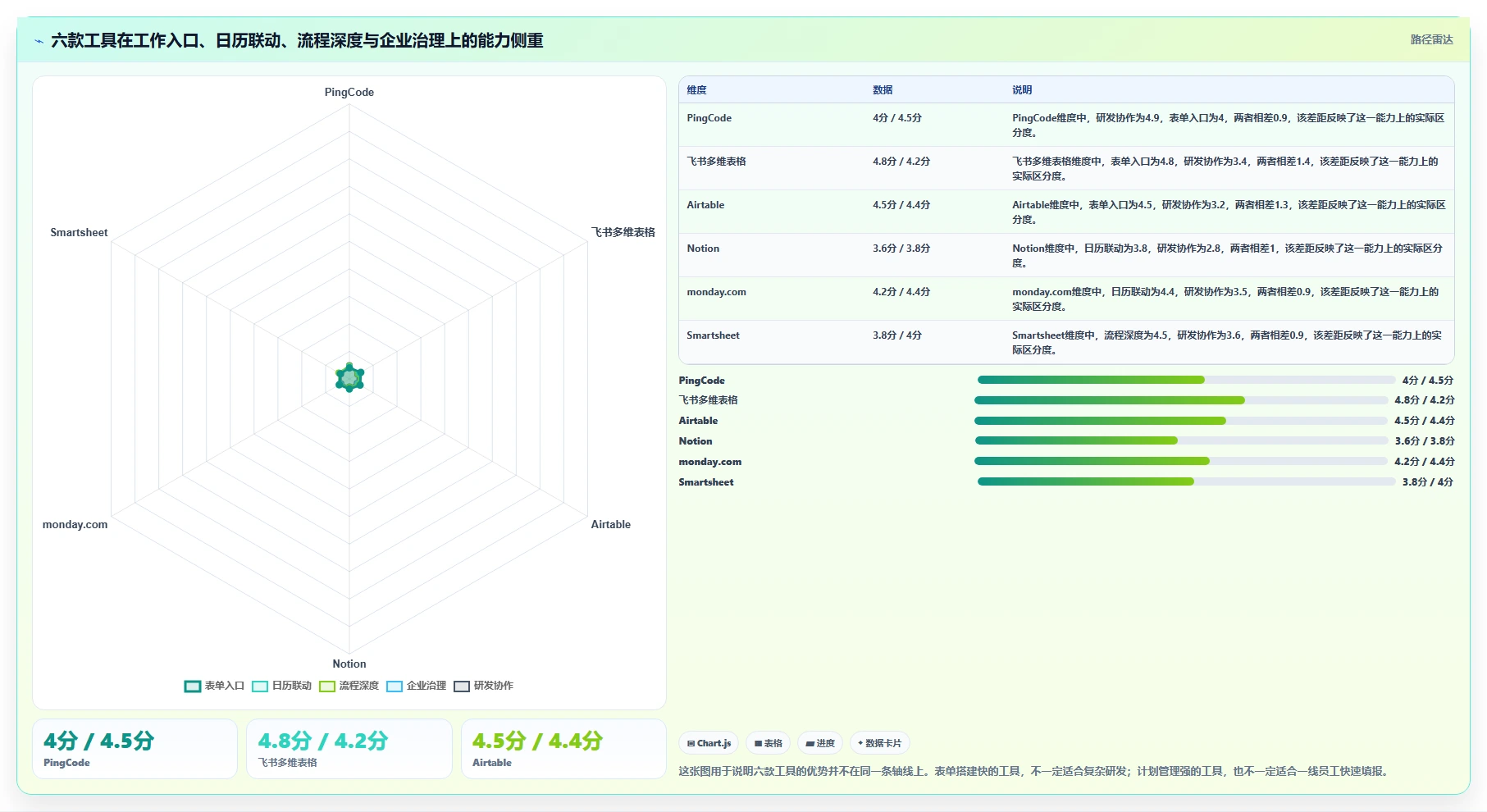Click the 说明 column header
The height and width of the screenshot is (812, 1487).
point(1022,90)
